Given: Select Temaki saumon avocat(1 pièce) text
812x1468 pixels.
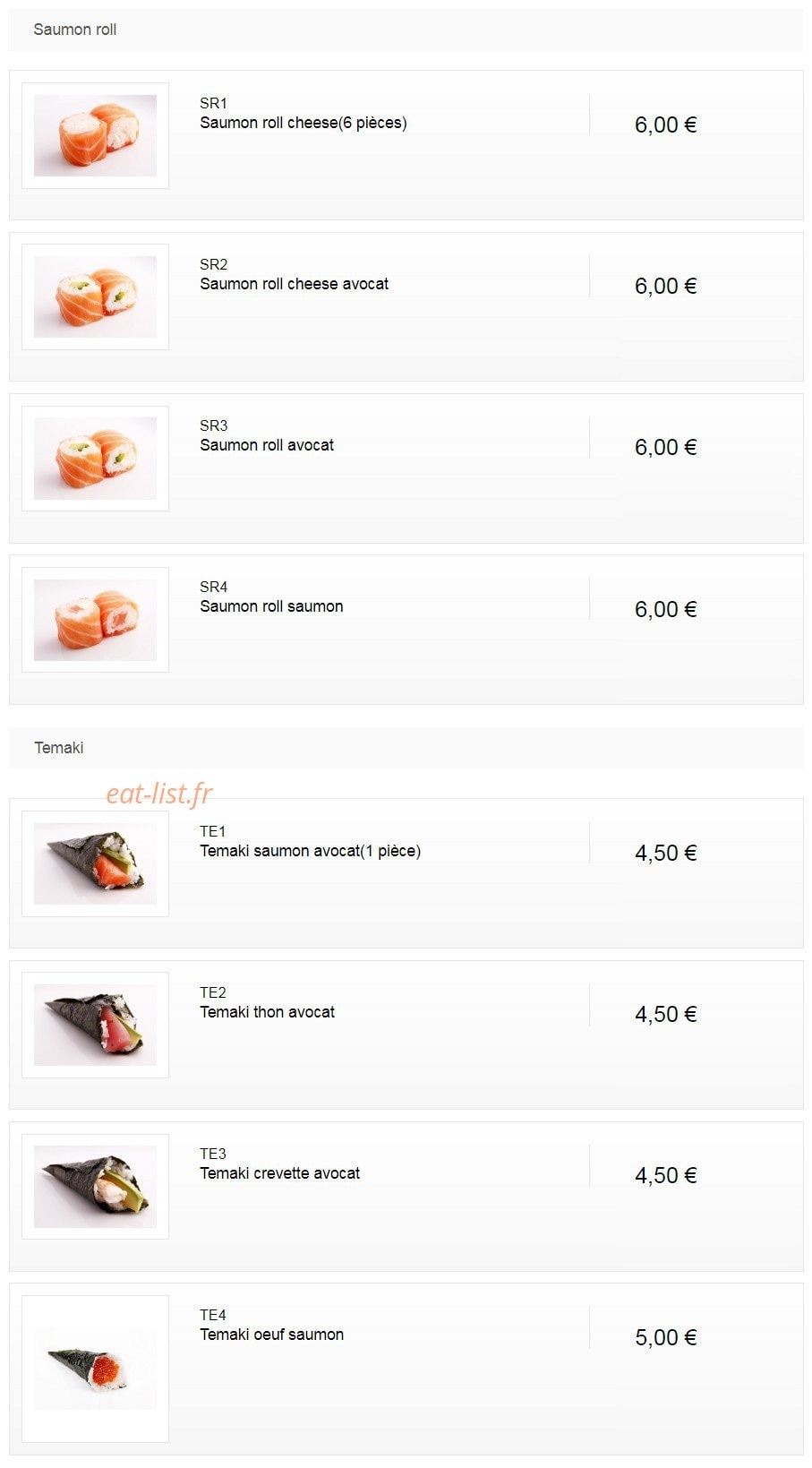Looking at the screenshot, I should (310, 851).
